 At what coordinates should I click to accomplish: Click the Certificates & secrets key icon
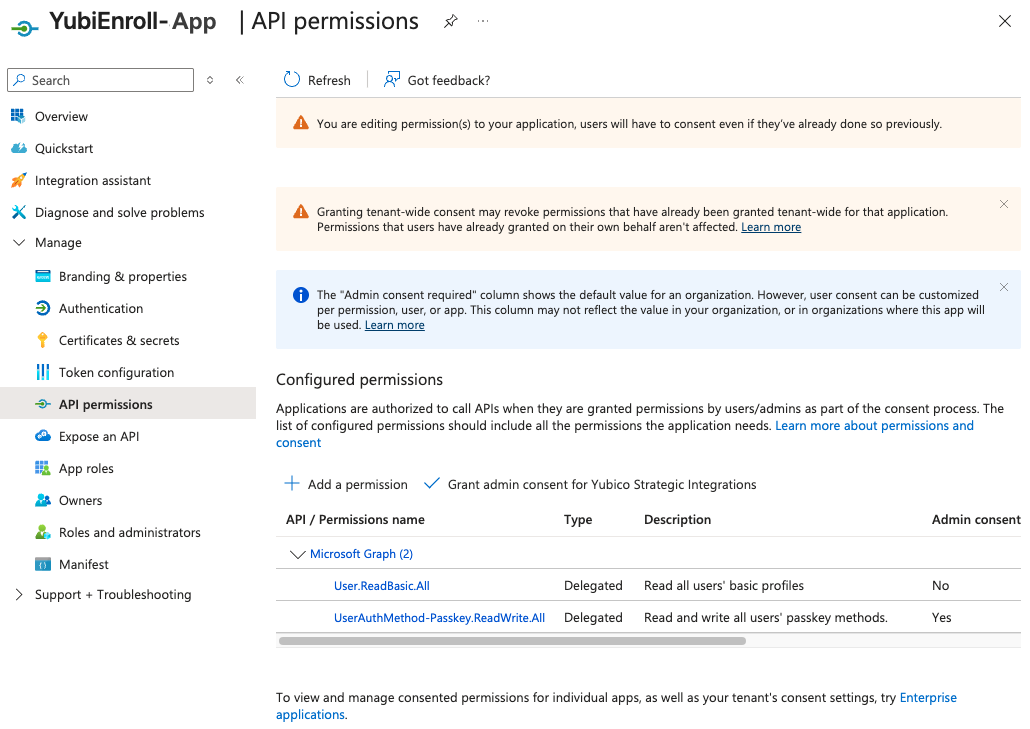[43, 340]
